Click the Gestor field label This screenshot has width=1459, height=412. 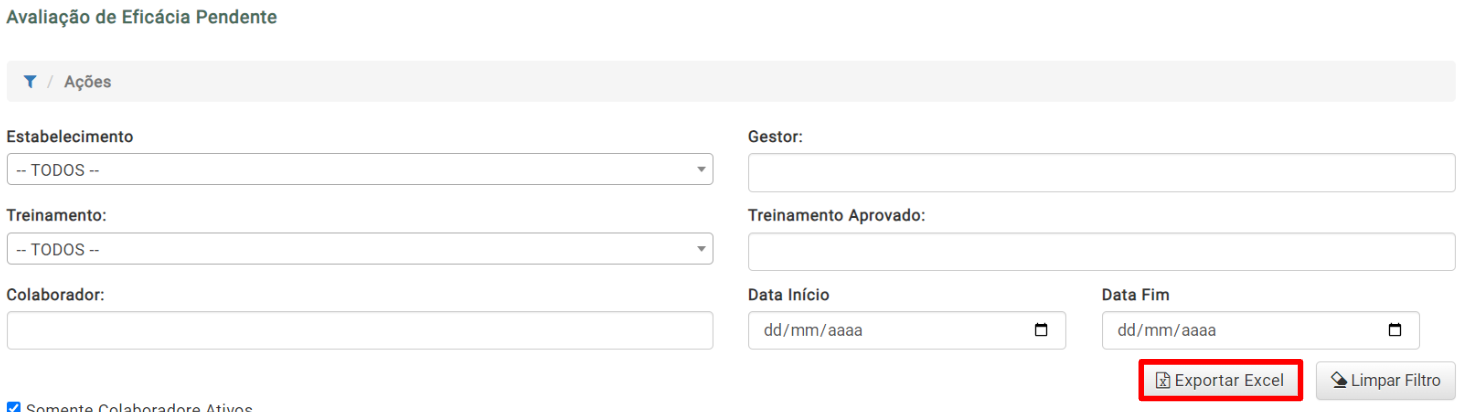click(x=776, y=137)
